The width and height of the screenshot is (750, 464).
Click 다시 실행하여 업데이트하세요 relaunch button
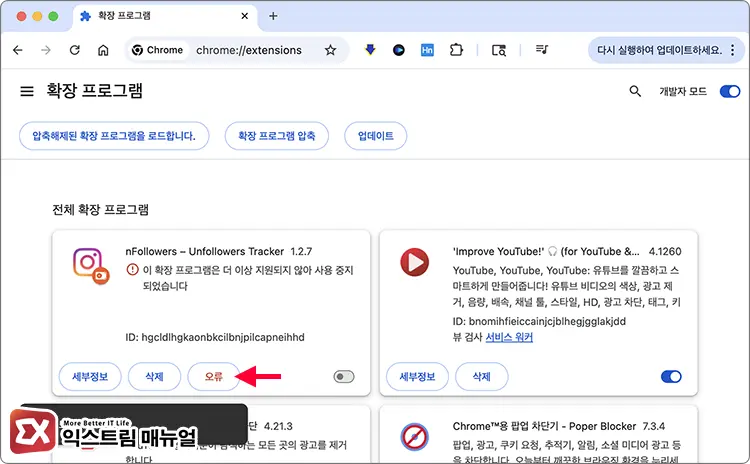[660, 50]
